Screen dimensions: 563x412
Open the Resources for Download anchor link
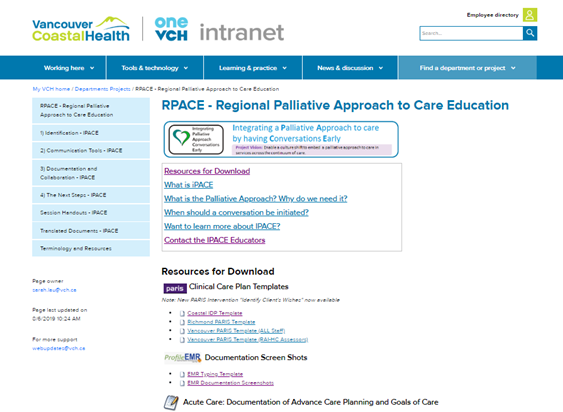click(207, 171)
